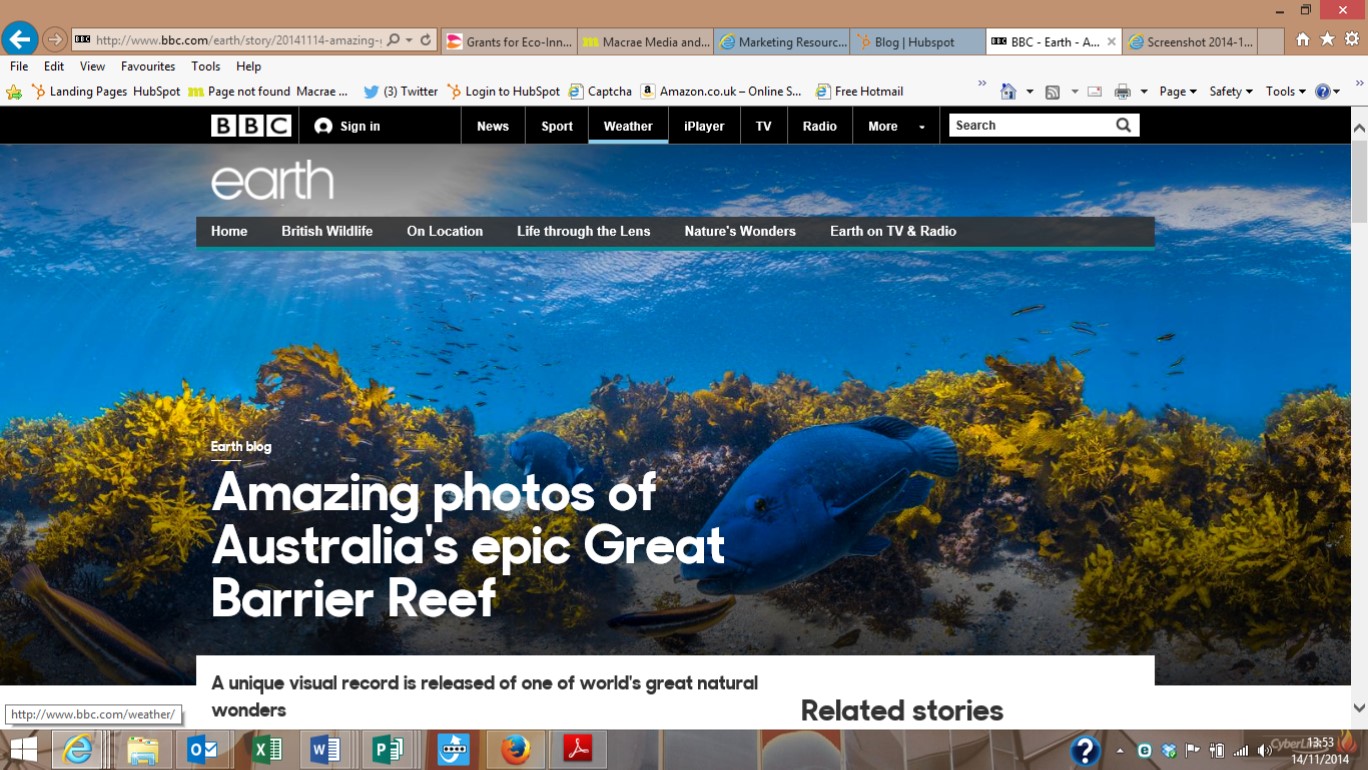Open the Page dropdown menu

tap(1178, 91)
